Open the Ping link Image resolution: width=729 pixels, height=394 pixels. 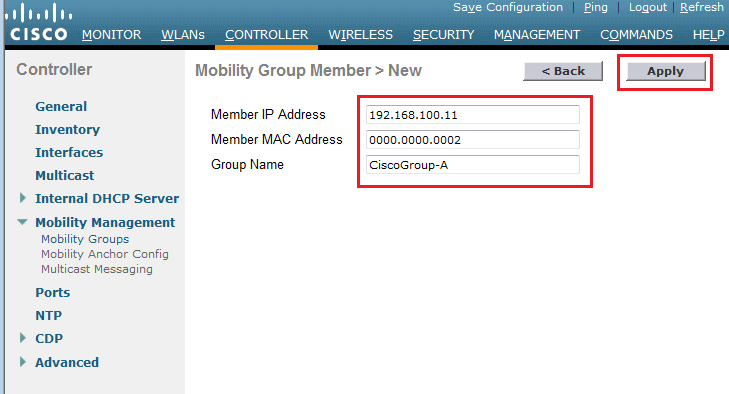(596, 7)
